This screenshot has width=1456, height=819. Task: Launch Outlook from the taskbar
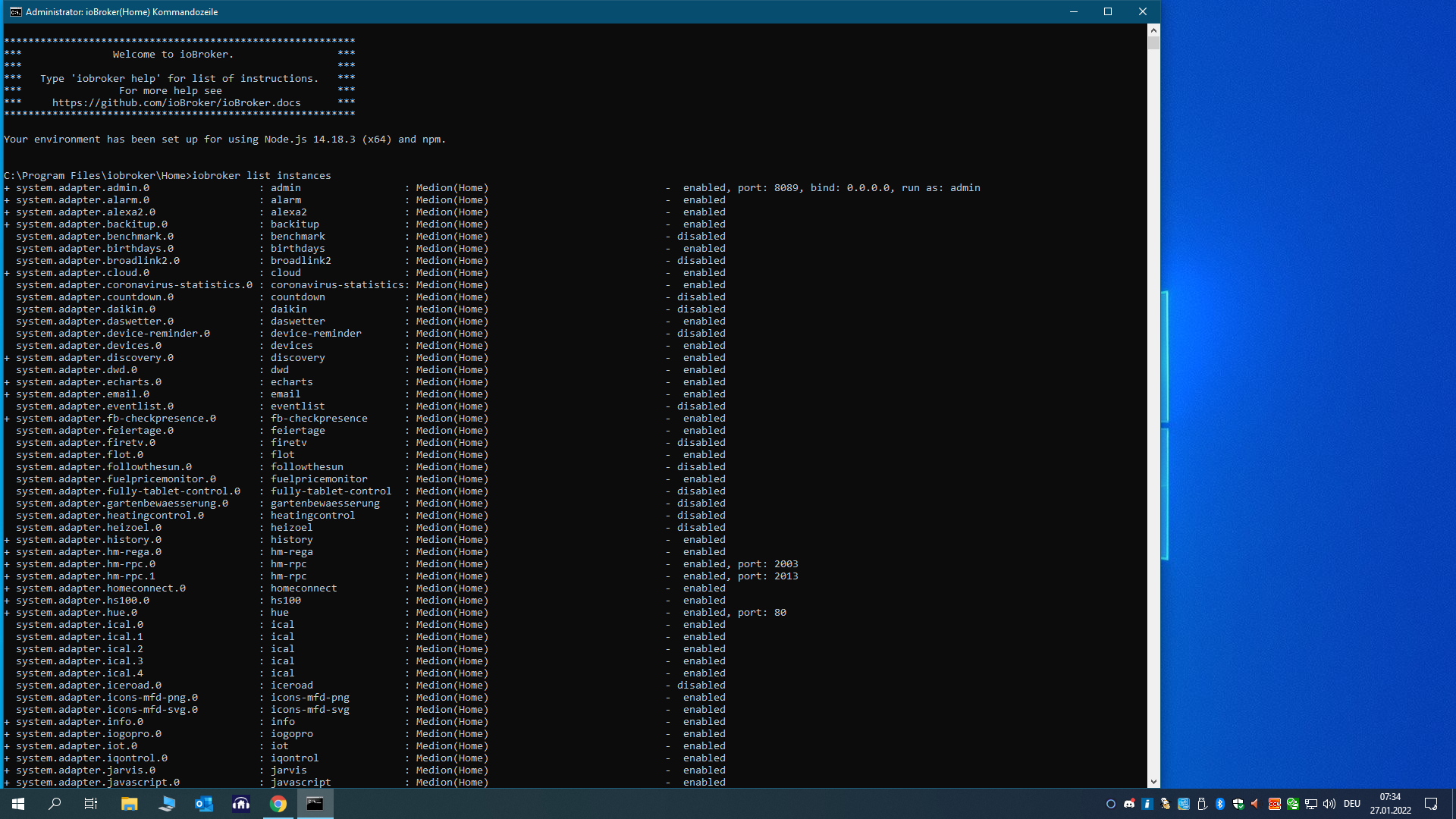pos(204,804)
